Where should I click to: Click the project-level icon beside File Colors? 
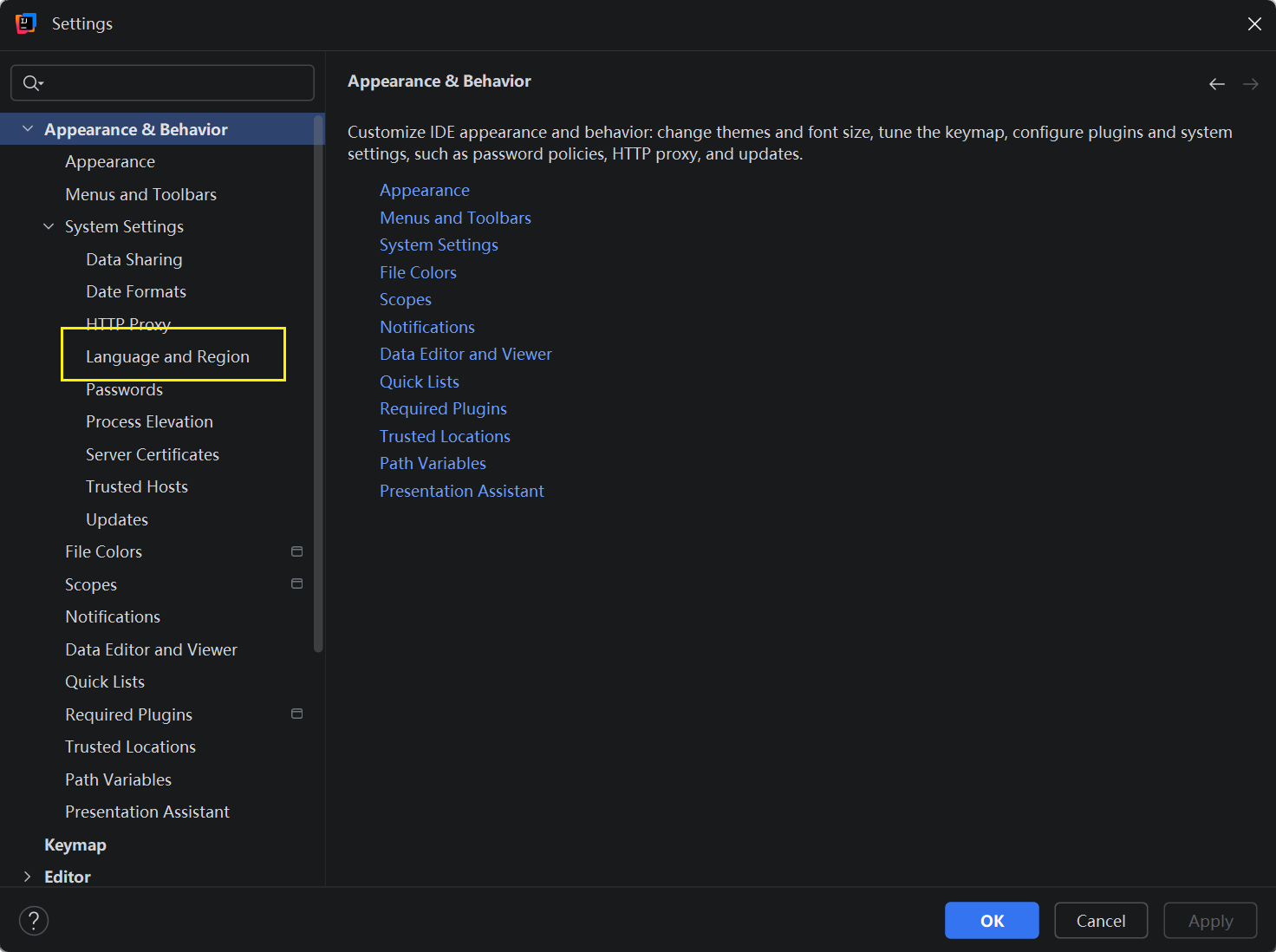click(x=296, y=551)
